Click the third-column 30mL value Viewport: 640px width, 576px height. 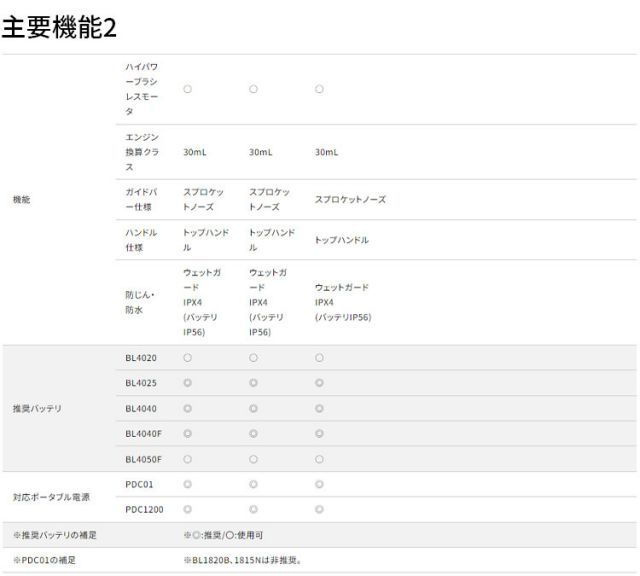point(326,152)
